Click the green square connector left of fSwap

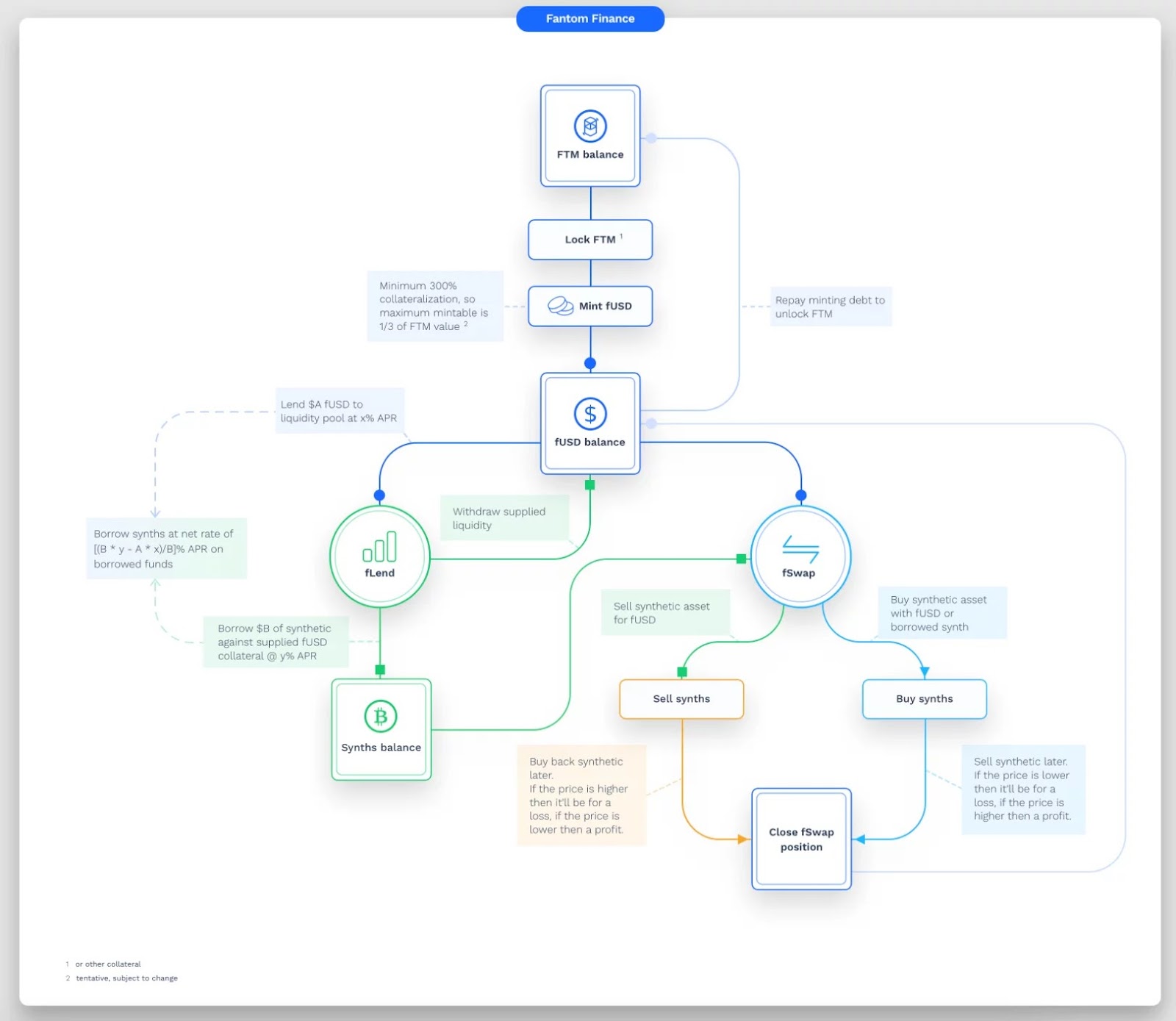coord(741,559)
